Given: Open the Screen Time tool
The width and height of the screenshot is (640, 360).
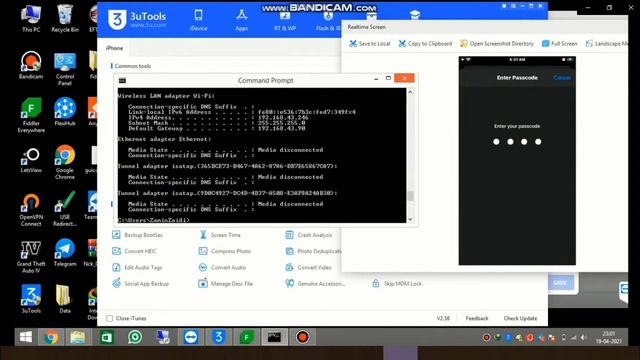Looking at the screenshot, I should 220,235.
